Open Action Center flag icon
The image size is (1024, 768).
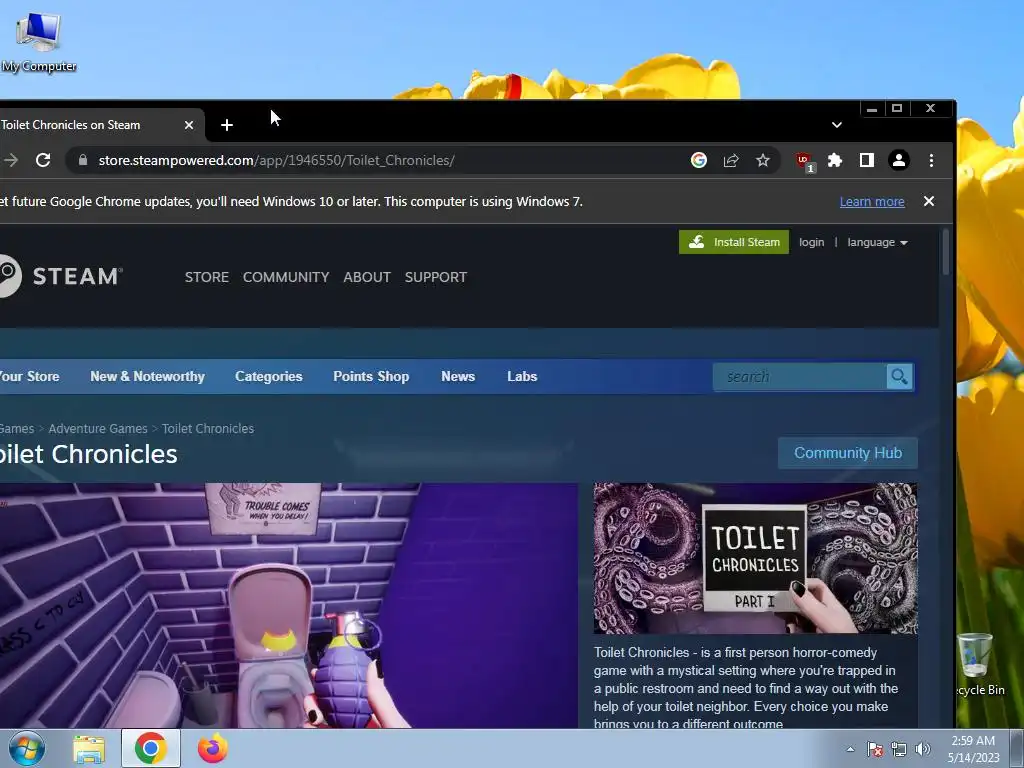click(x=875, y=749)
